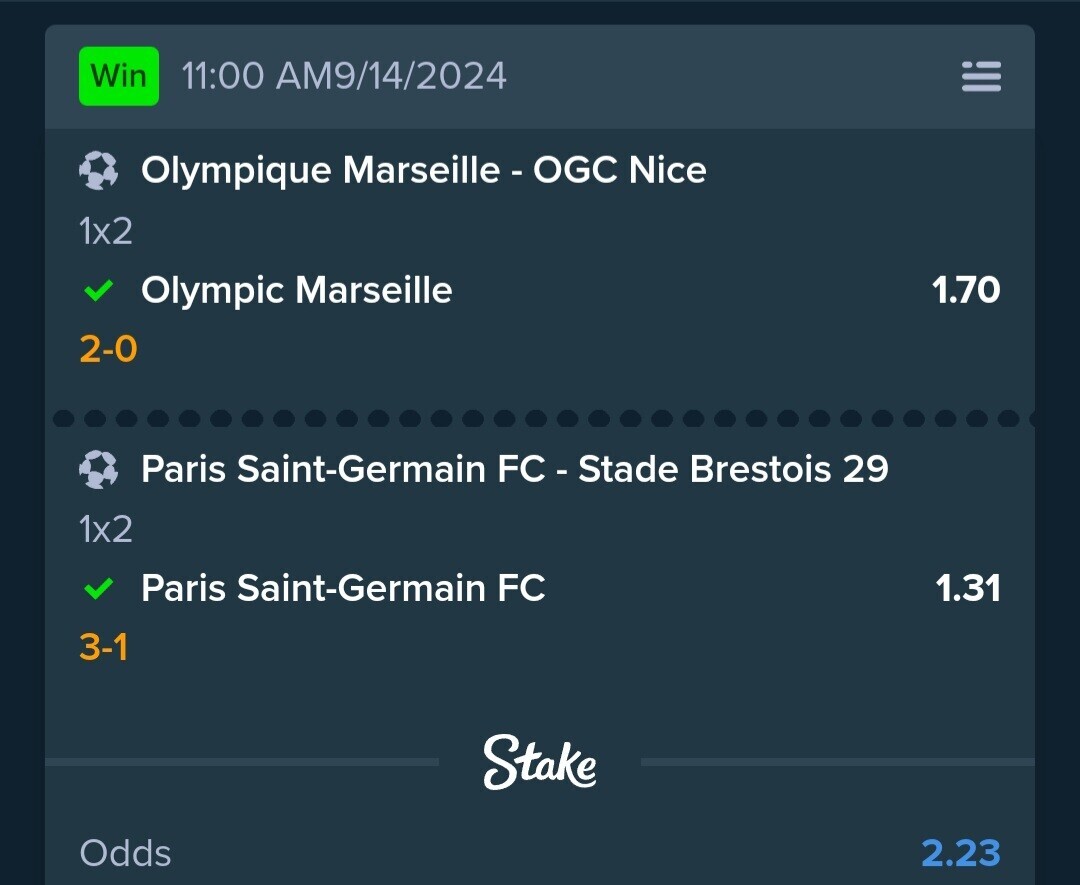Click the 1.70 odds value
1080x885 pixels.
pos(966,290)
